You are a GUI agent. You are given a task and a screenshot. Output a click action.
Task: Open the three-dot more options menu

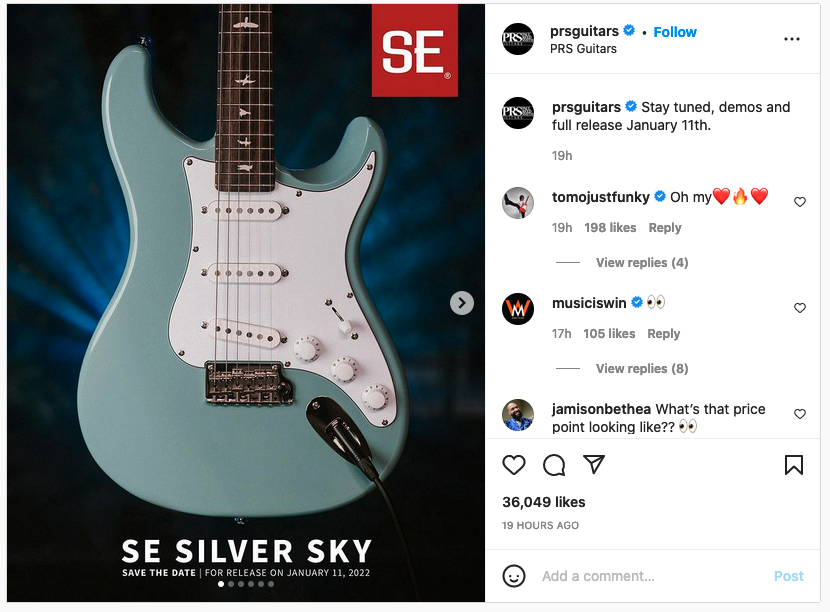click(x=792, y=39)
